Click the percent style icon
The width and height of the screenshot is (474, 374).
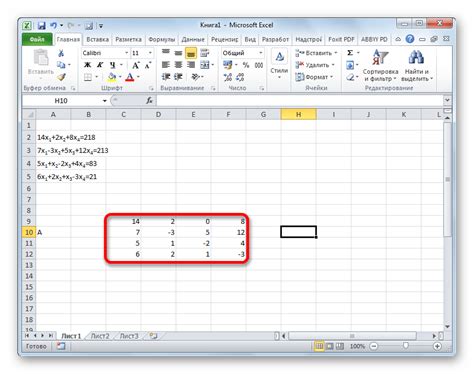coord(246,65)
